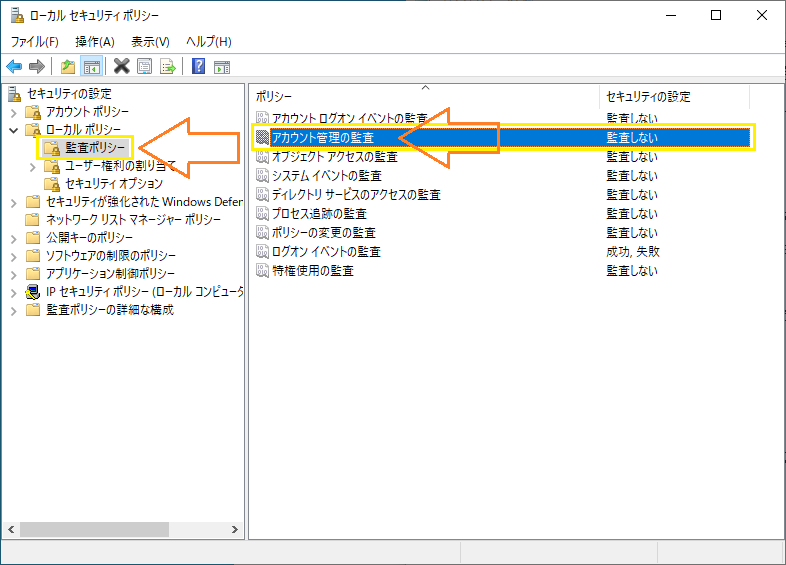Select 監査ポリシー in the tree
The image size is (786, 565).
coord(95,148)
